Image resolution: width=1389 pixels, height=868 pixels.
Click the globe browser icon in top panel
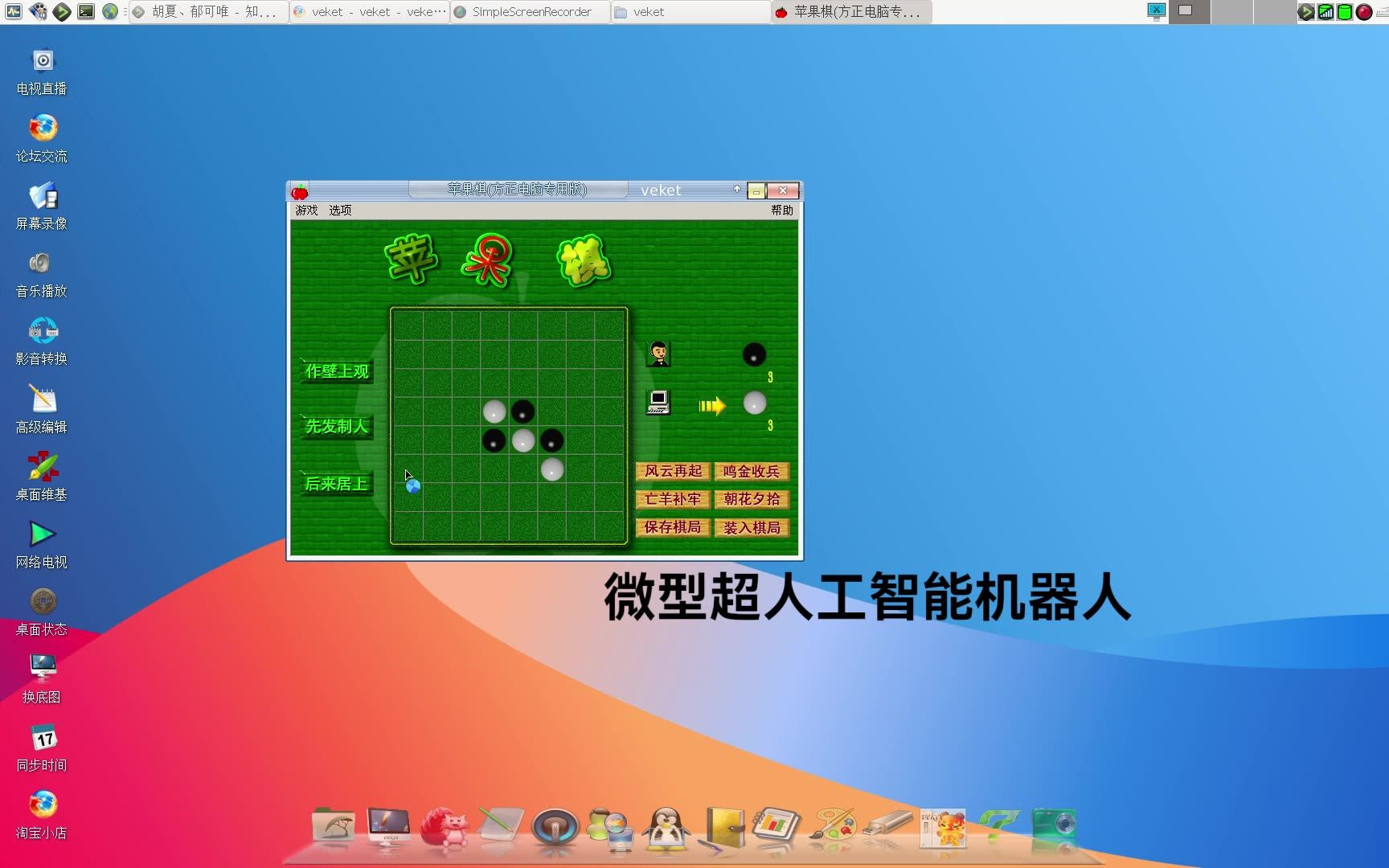[110, 11]
